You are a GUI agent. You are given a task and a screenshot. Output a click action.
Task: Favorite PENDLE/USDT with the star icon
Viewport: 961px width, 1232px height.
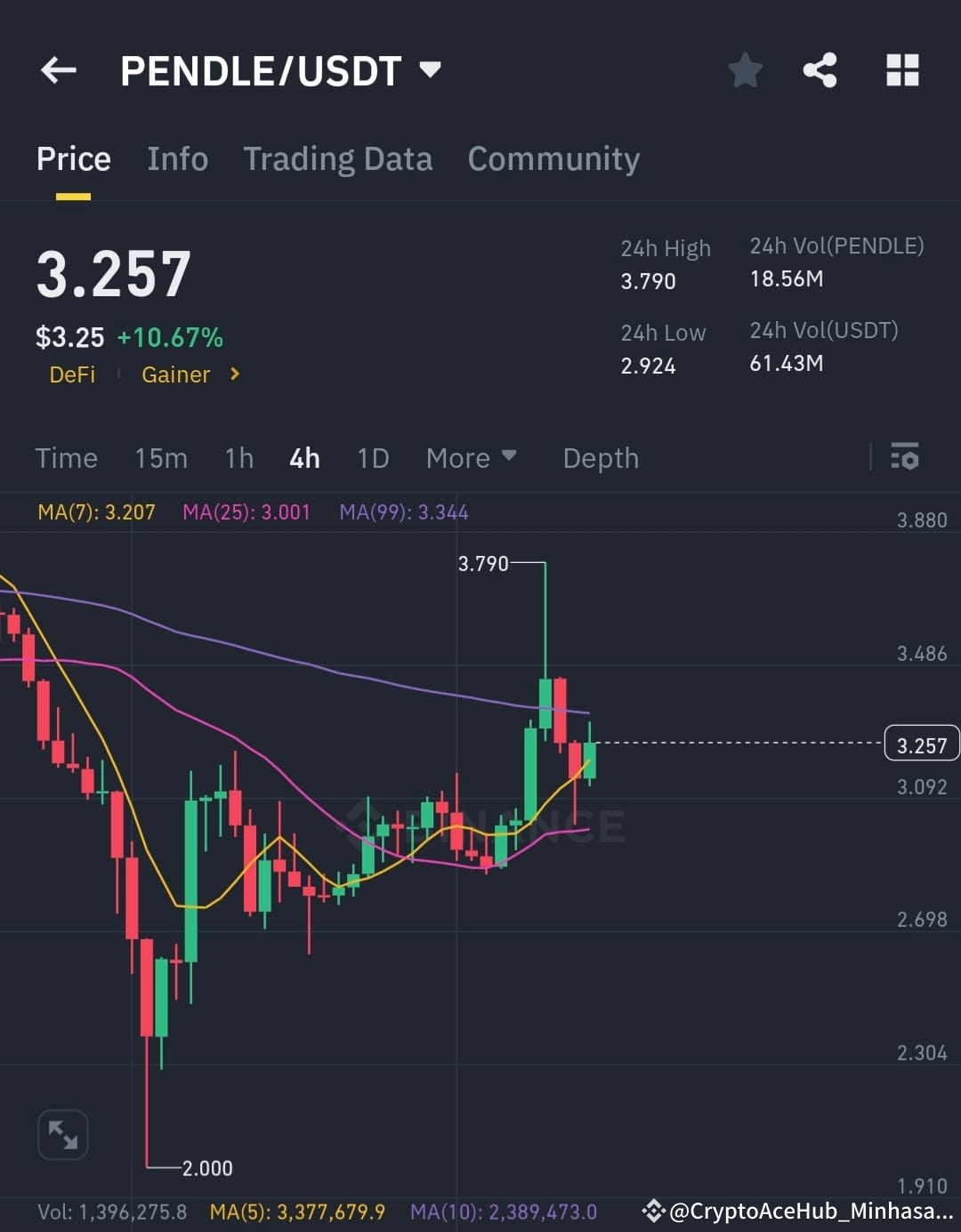click(745, 71)
